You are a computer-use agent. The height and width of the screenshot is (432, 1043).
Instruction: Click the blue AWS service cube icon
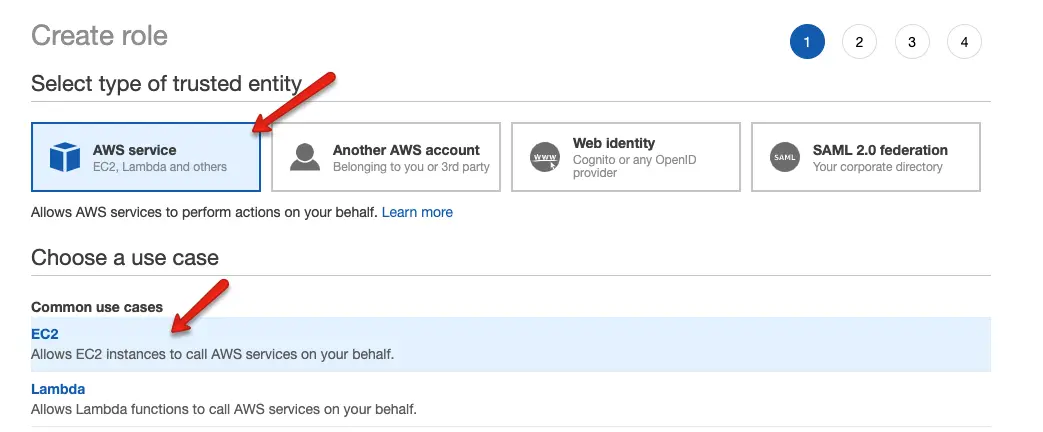pyautogui.click(x=65, y=157)
